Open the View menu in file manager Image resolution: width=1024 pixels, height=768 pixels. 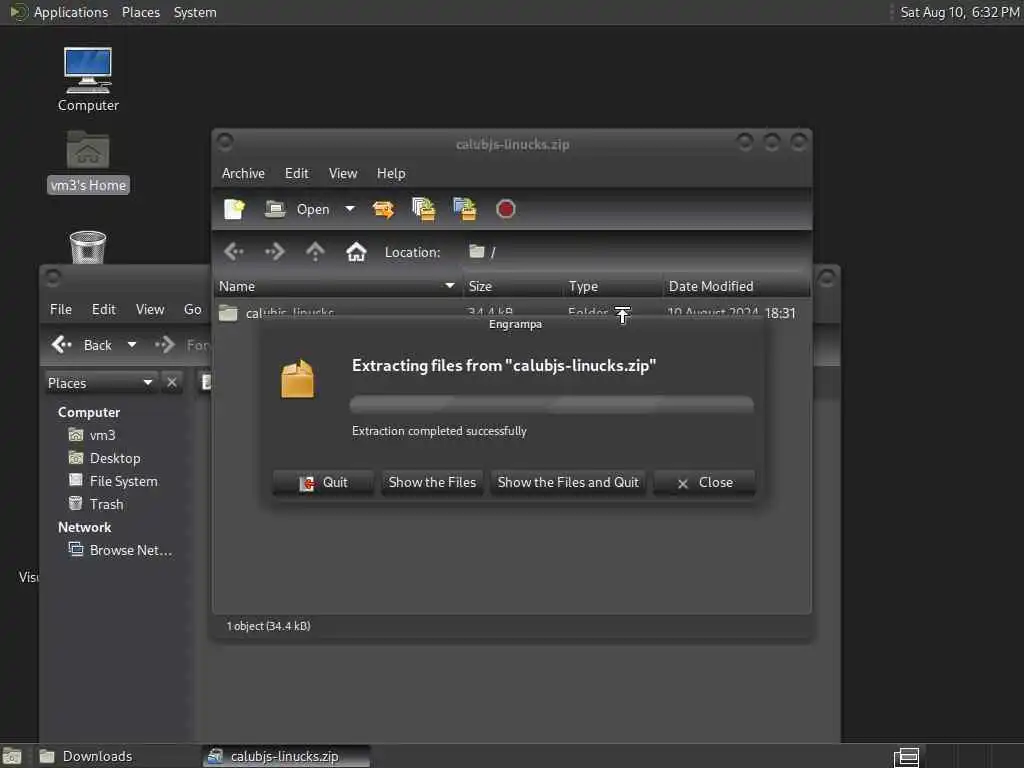pyautogui.click(x=150, y=309)
